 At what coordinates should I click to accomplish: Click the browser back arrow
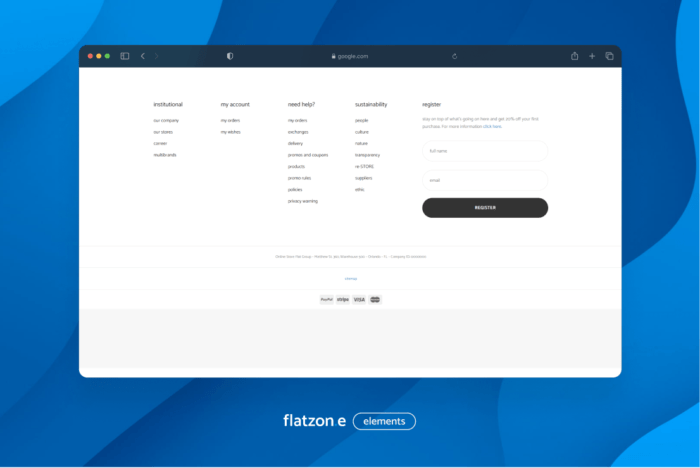(143, 56)
